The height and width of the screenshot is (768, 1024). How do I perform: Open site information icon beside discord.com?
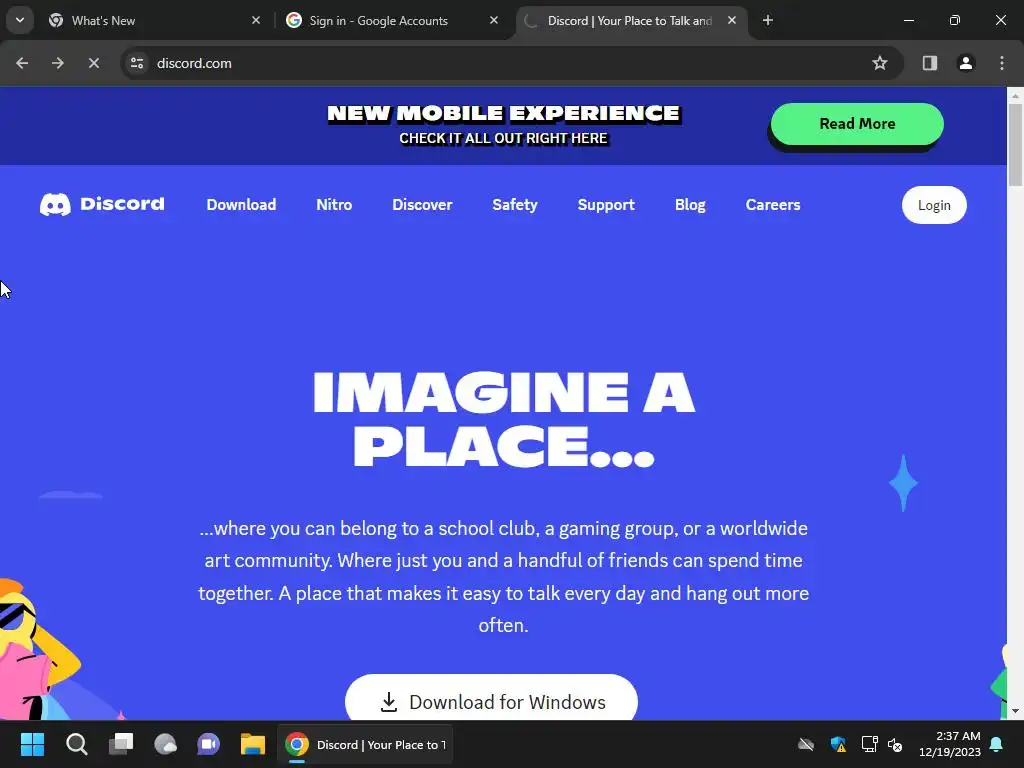137,63
